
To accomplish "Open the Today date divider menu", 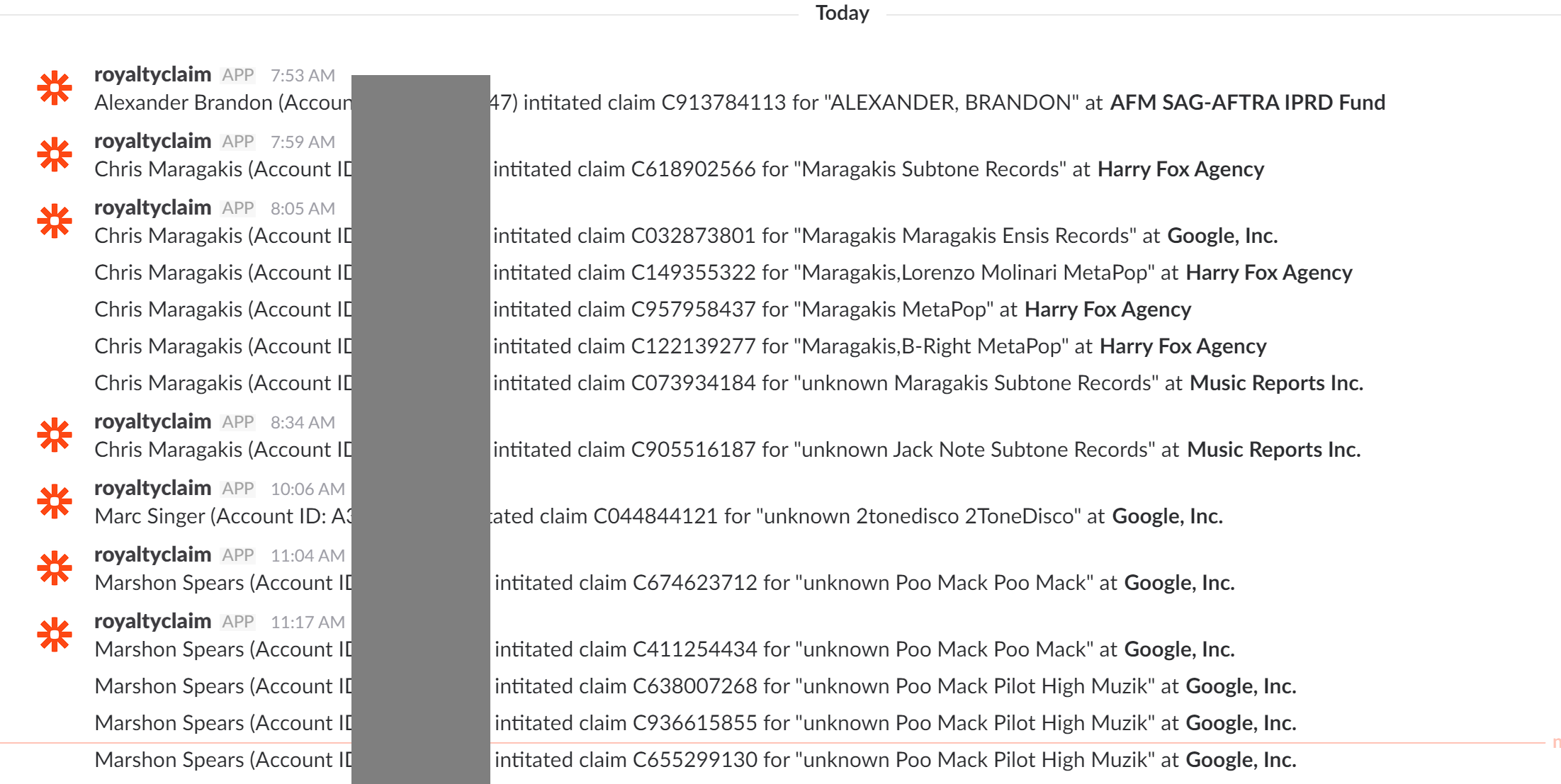I will [x=842, y=13].
